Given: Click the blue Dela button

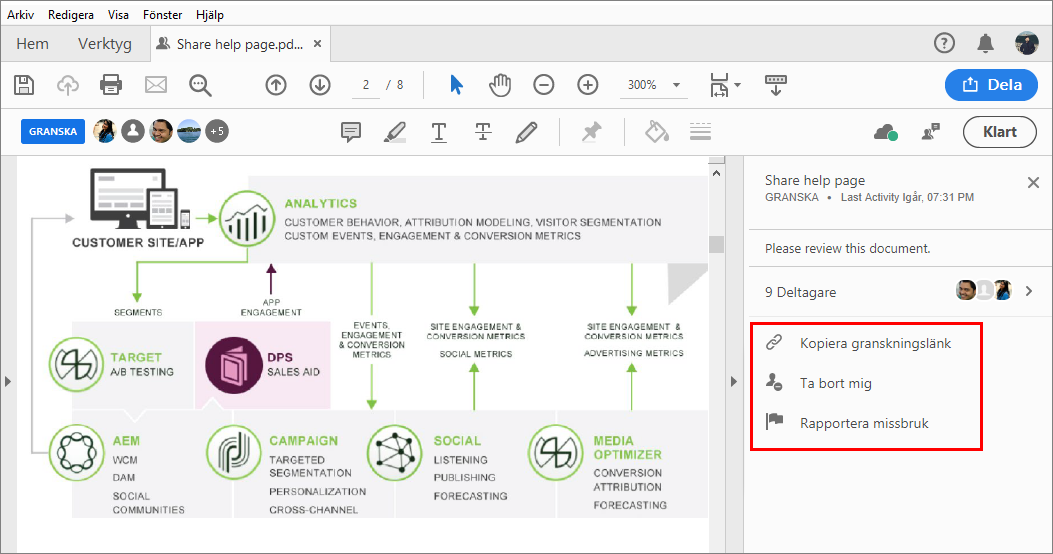Looking at the screenshot, I should 991,85.
